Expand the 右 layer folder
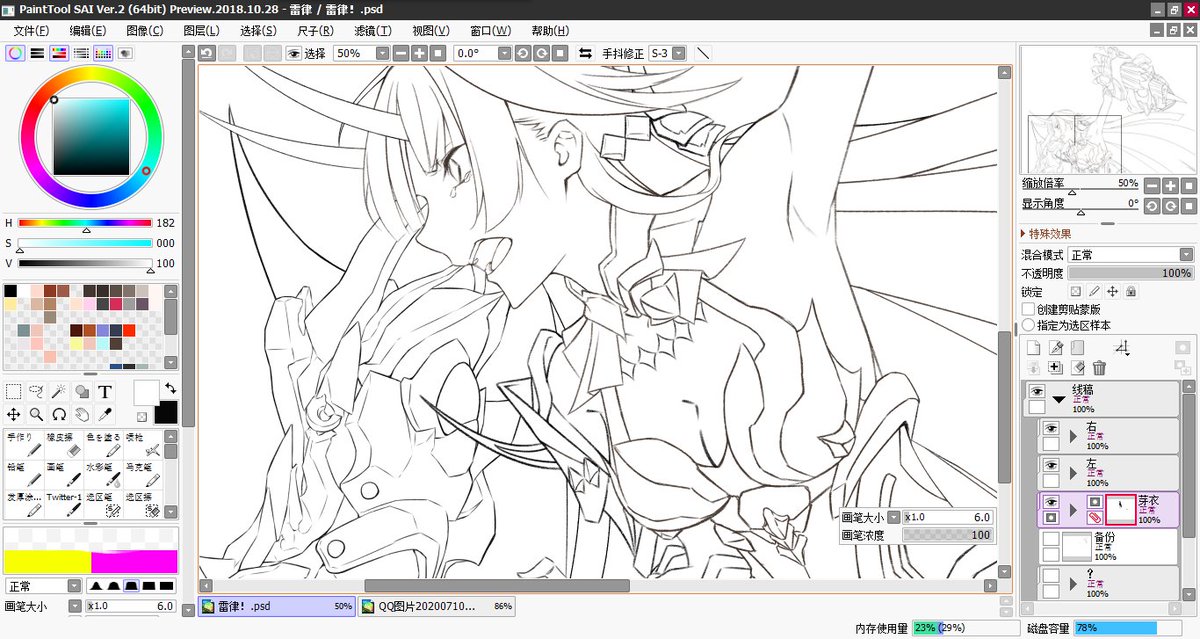1200x639 pixels. click(1073, 436)
